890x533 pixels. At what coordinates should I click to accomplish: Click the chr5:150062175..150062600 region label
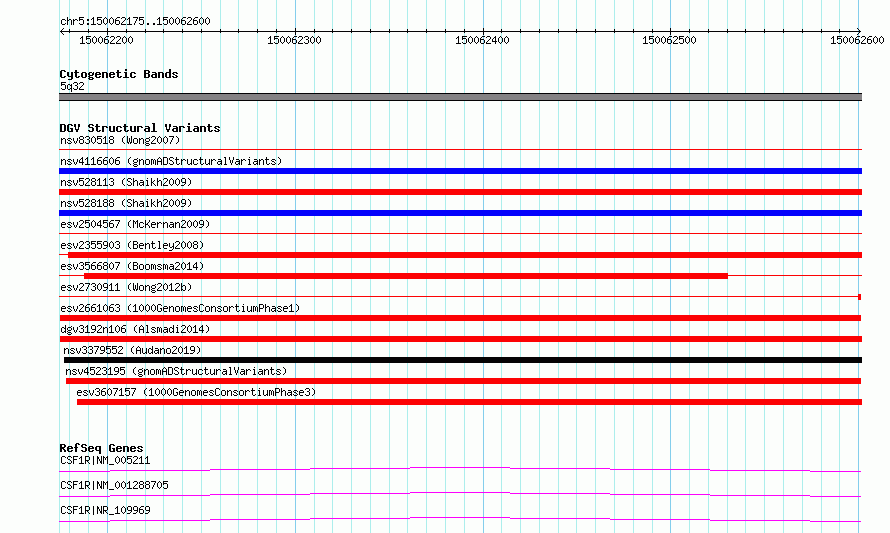coord(135,21)
